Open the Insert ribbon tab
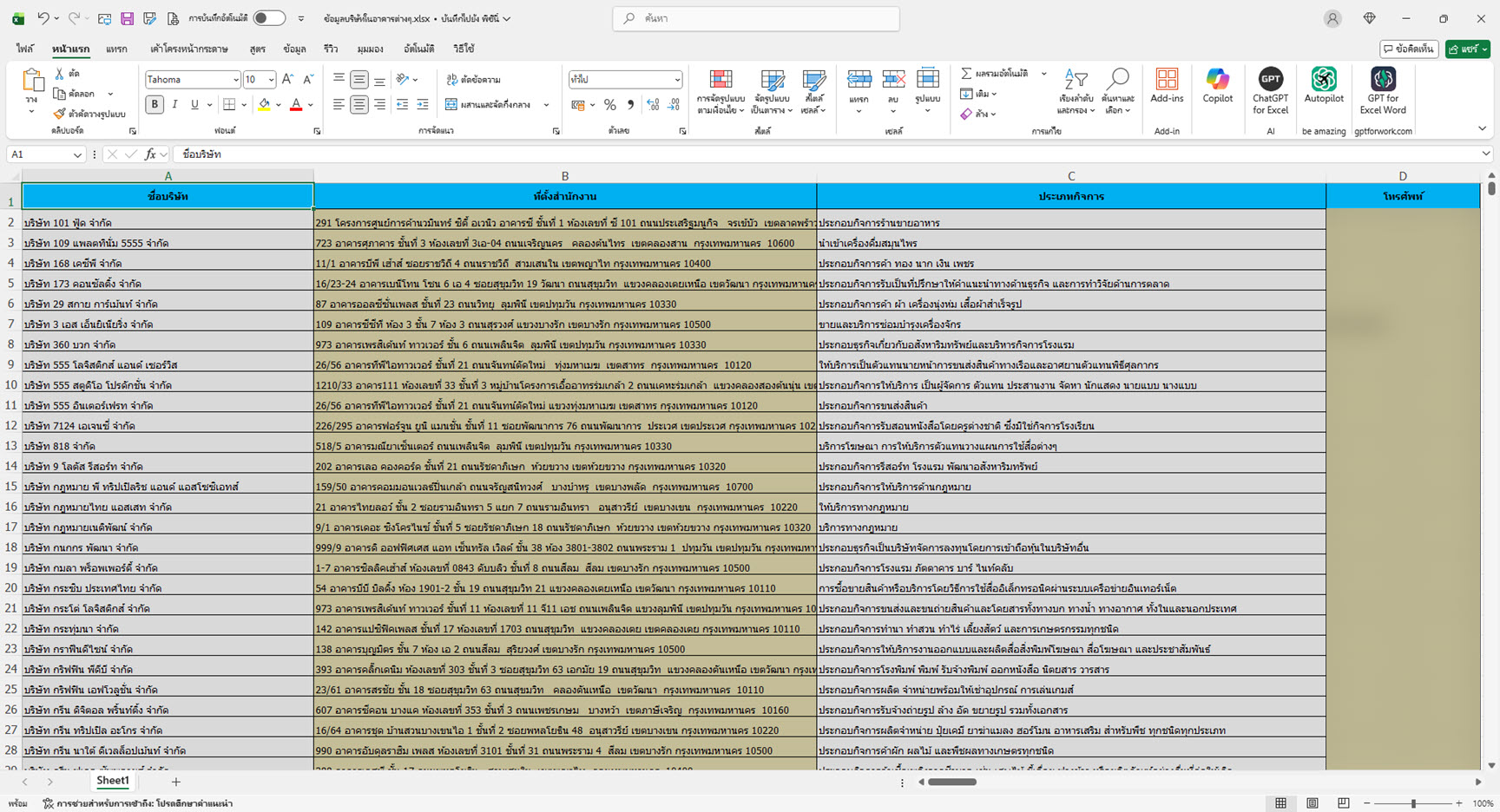Image resolution: width=1500 pixels, height=812 pixels. 116,49
